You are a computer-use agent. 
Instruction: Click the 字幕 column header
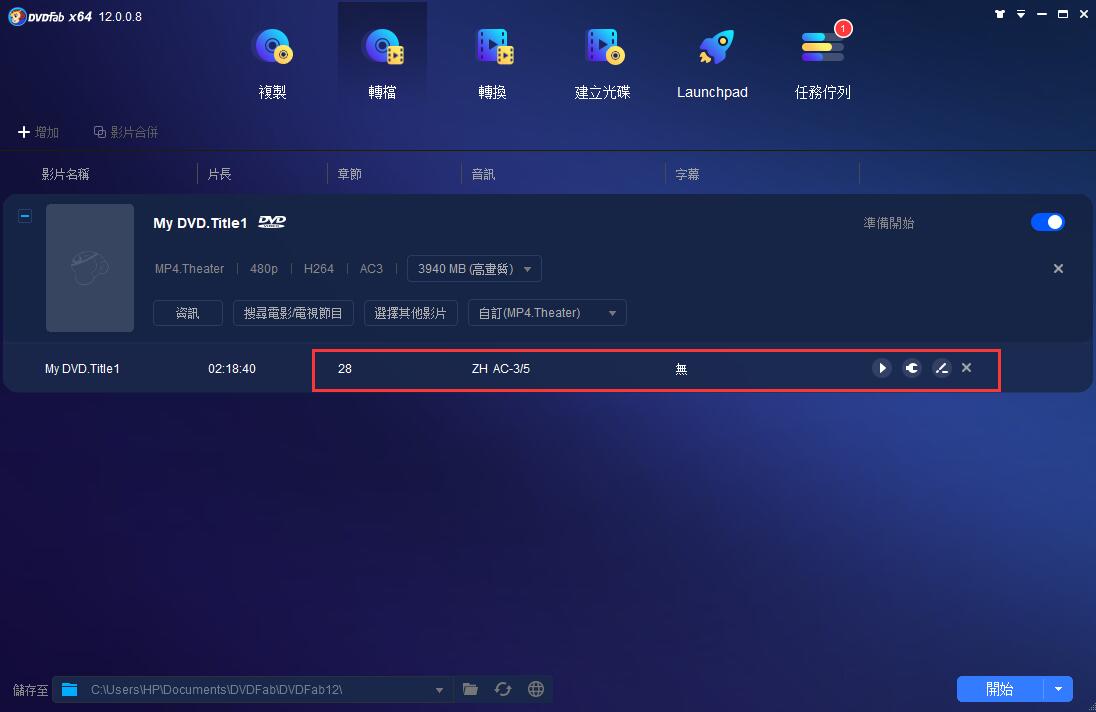click(x=687, y=174)
